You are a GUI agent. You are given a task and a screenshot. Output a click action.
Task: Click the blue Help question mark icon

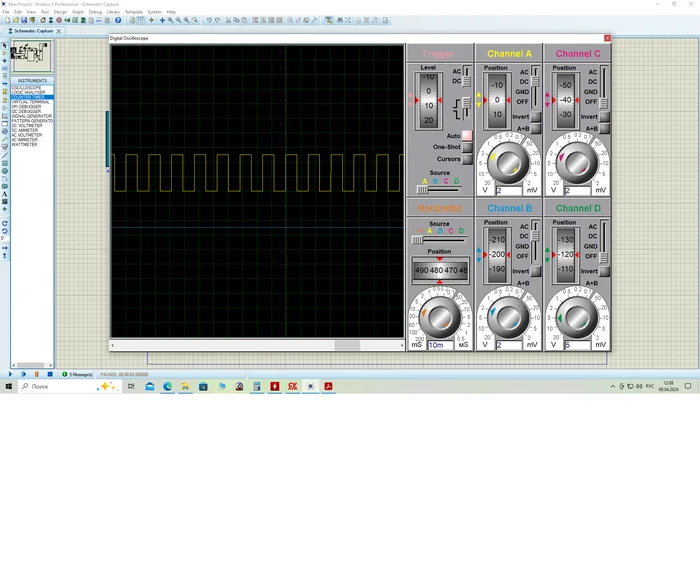coord(118,20)
